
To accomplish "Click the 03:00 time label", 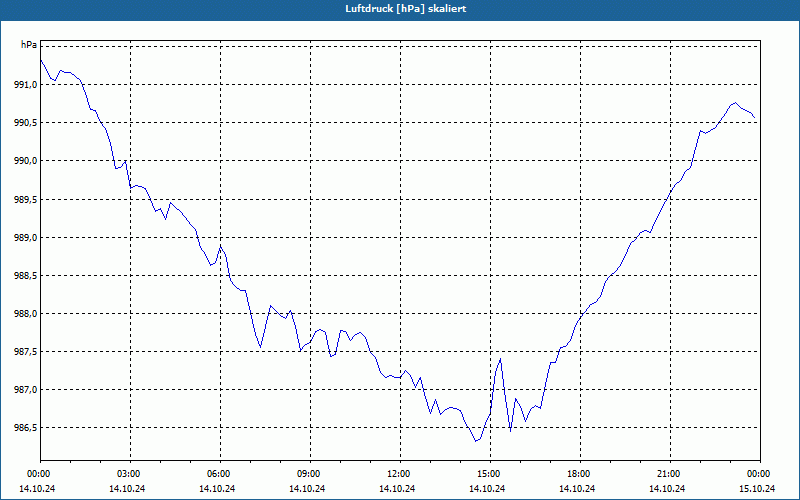I will click(131, 474).
